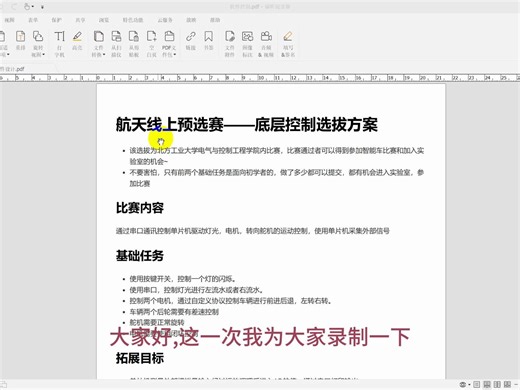Viewport: 520px width, 390px height.
Task: Switch to the 云服务 ribbon tab
Action: click(165, 20)
